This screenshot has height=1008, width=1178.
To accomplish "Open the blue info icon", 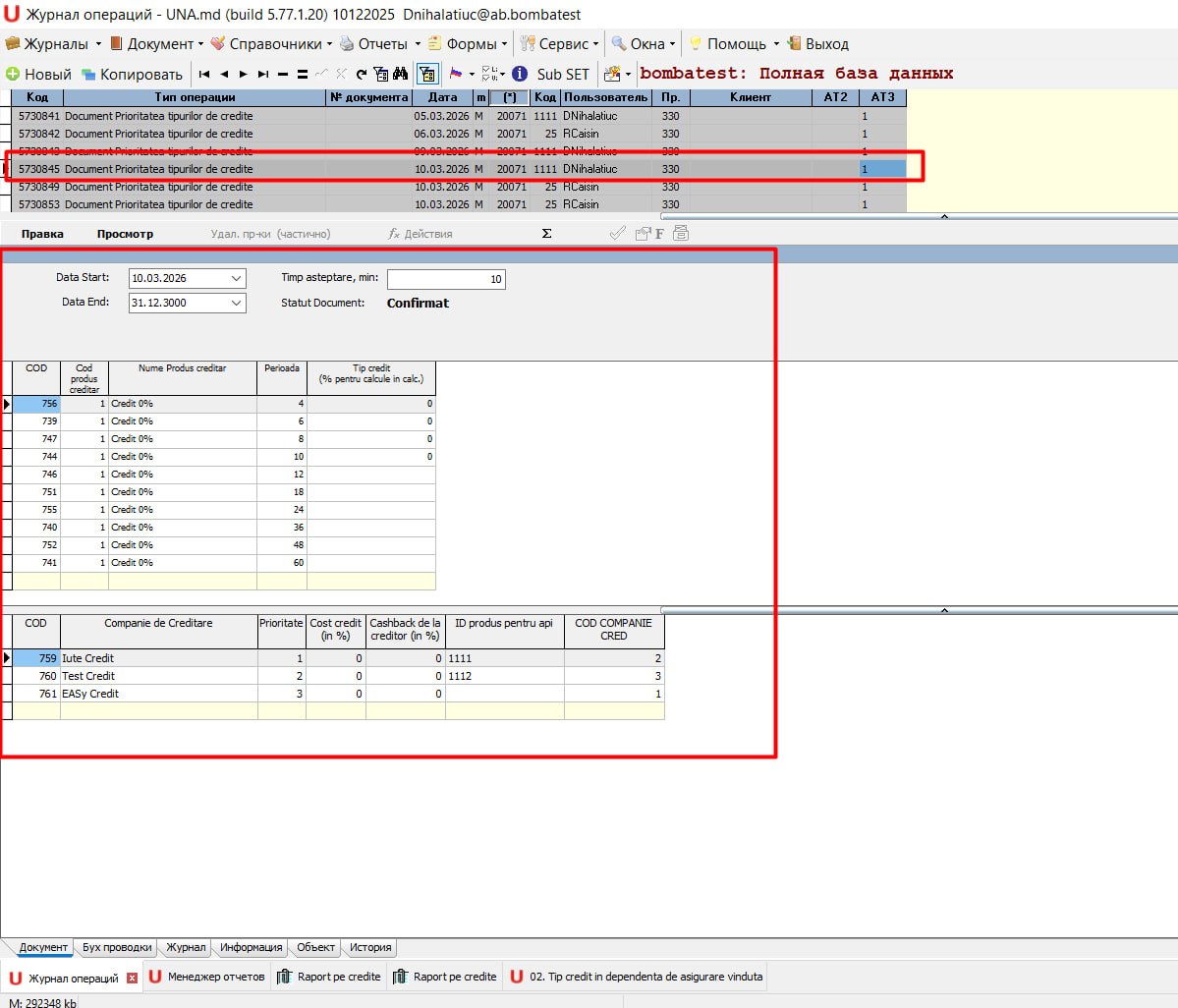I will click(x=519, y=74).
